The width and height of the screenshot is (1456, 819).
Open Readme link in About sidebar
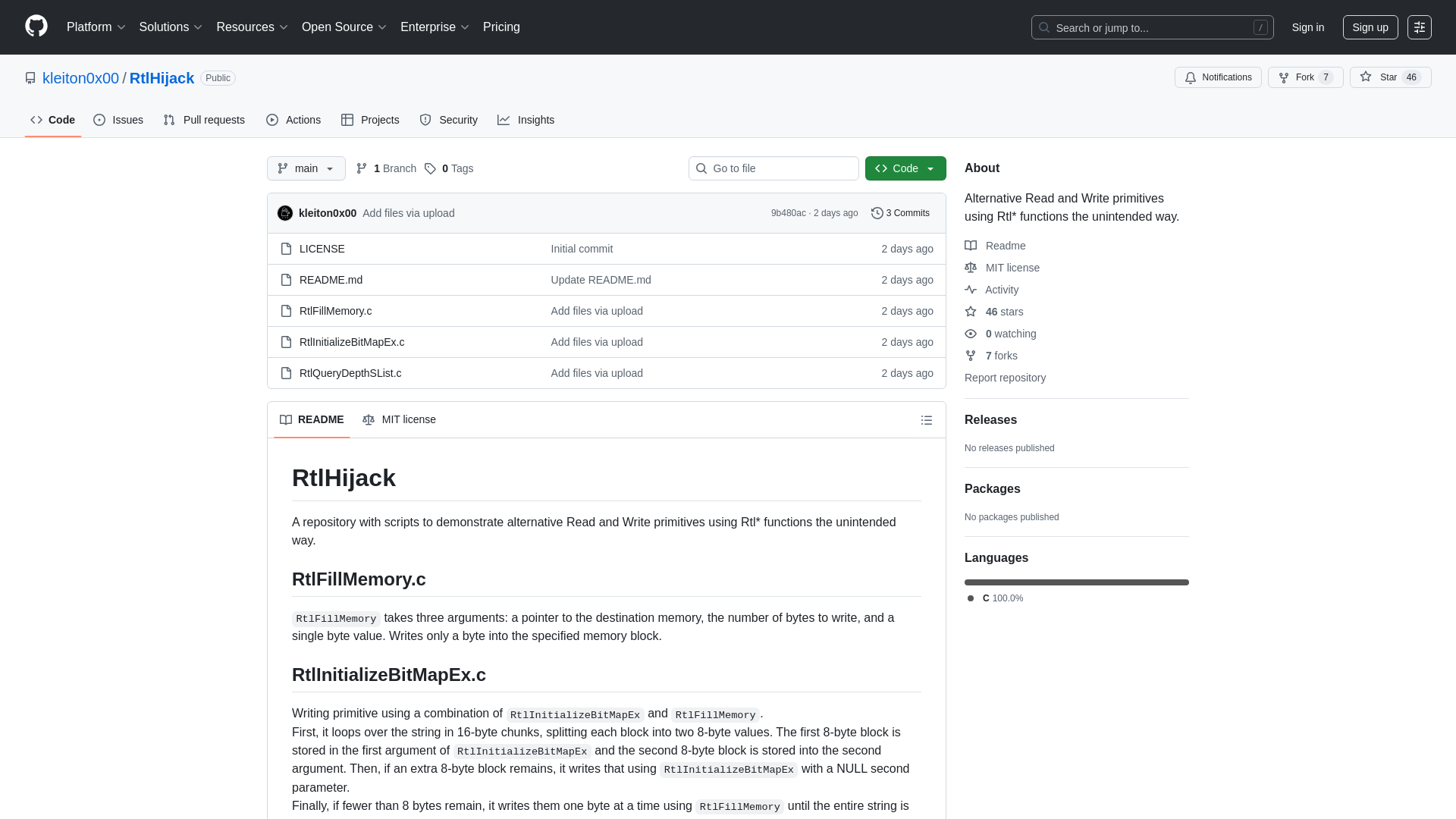[995, 246]
